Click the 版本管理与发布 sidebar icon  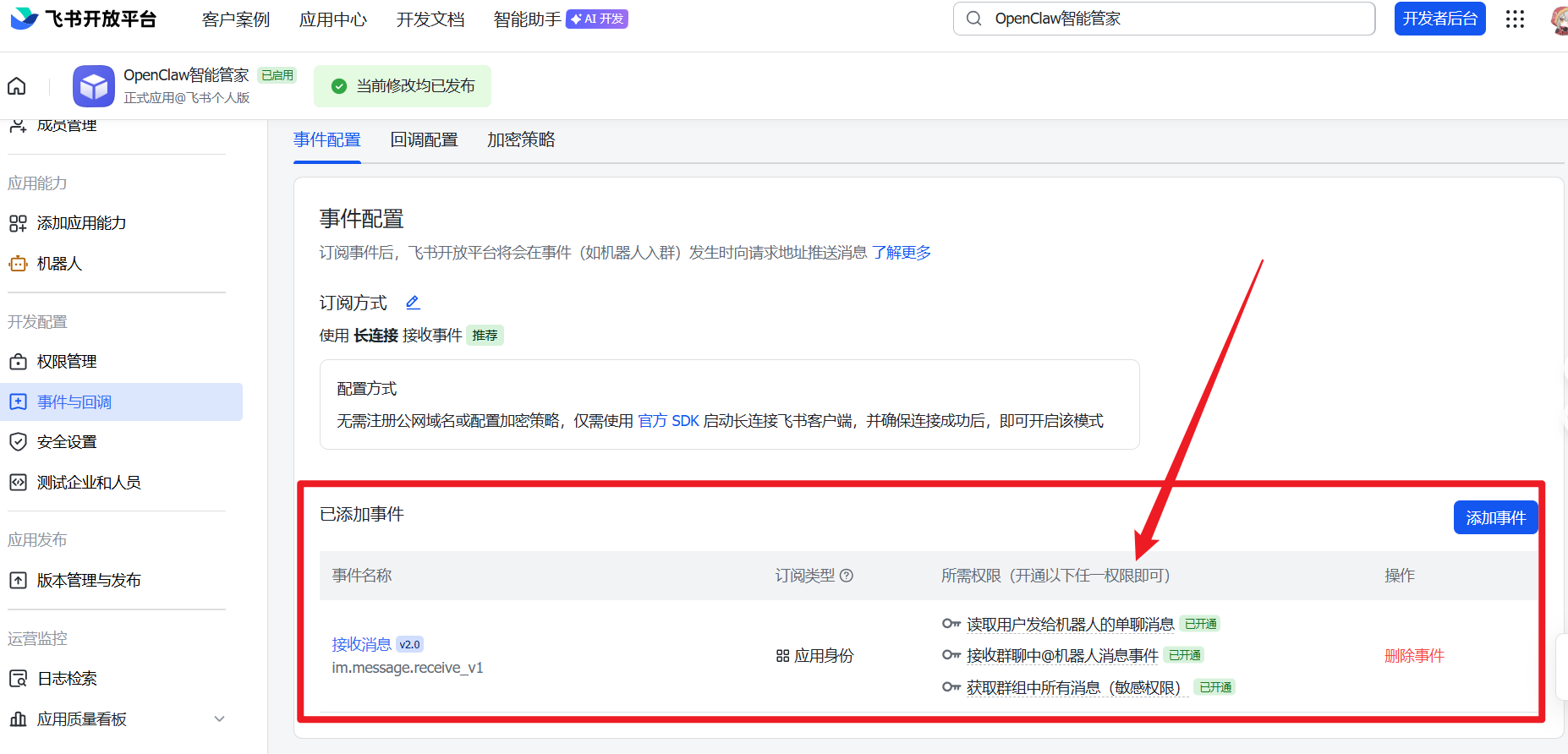(x=18, y=581)
